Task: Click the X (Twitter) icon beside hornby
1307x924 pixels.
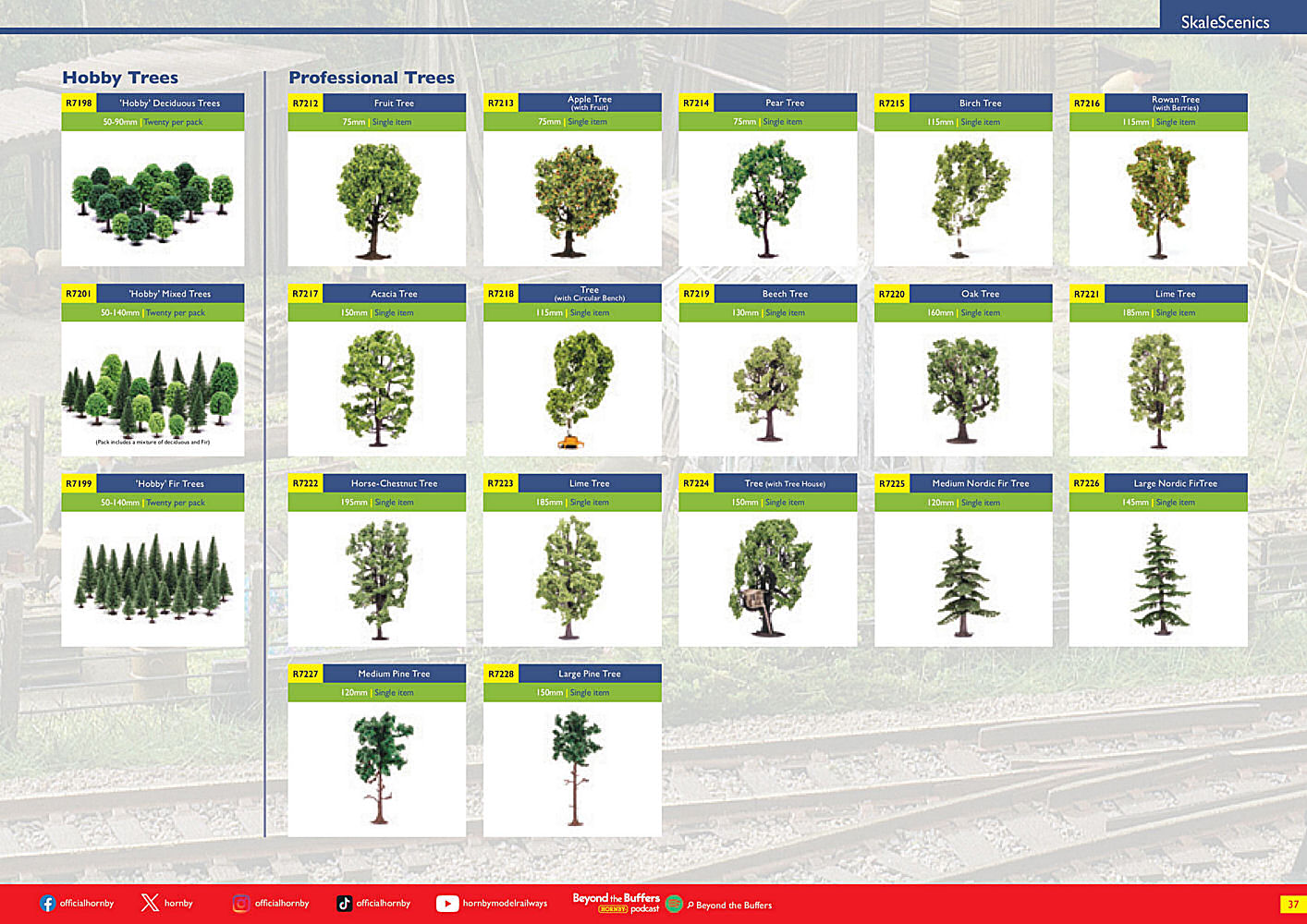Action: (x=150, y=903)
